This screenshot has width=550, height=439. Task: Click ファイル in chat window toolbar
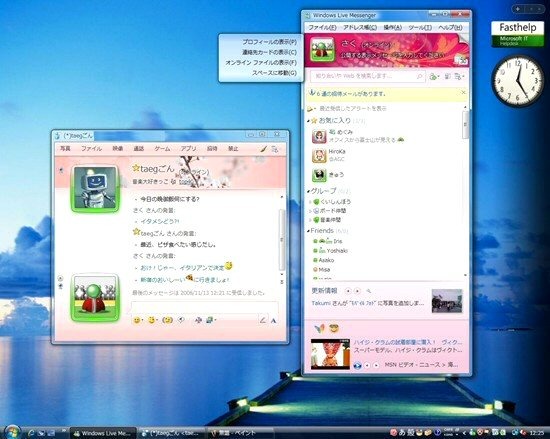click(91, 149)
